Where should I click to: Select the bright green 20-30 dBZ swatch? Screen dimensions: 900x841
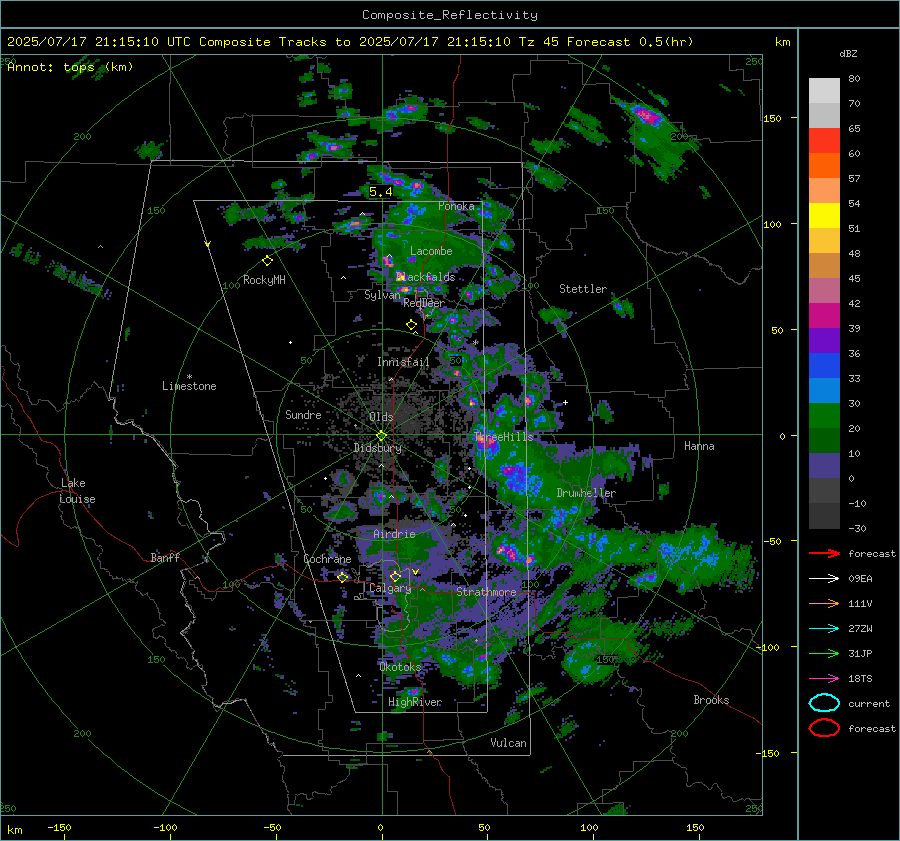point(824,416)
